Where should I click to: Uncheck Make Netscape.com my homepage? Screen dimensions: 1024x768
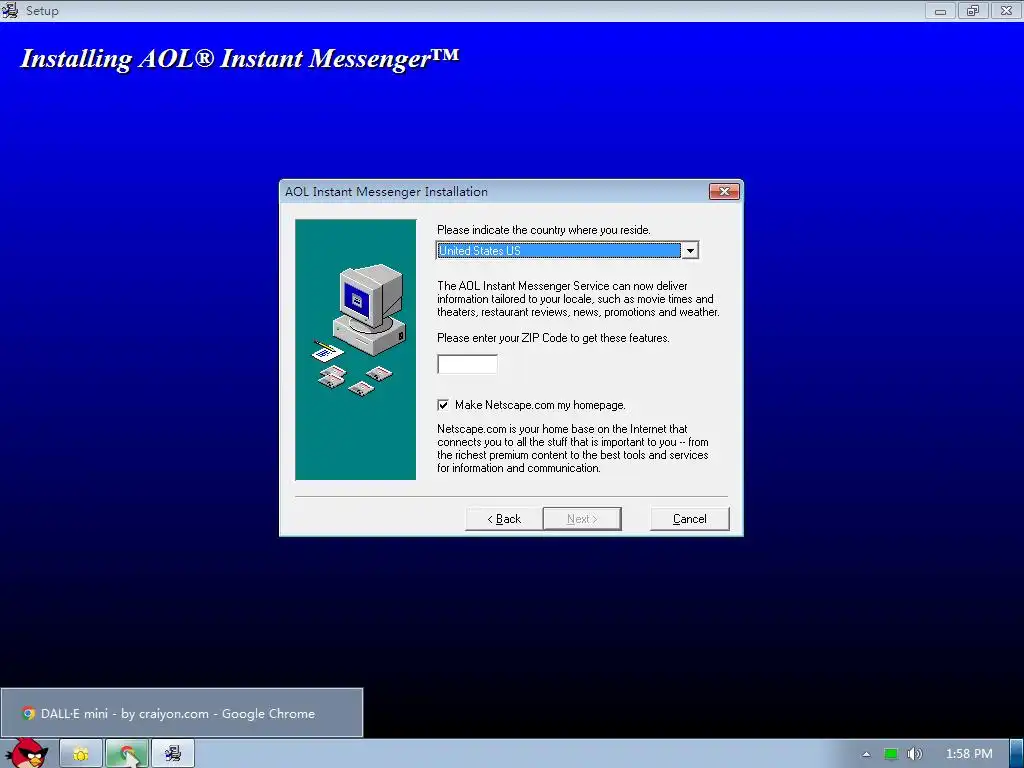[443, 405]
